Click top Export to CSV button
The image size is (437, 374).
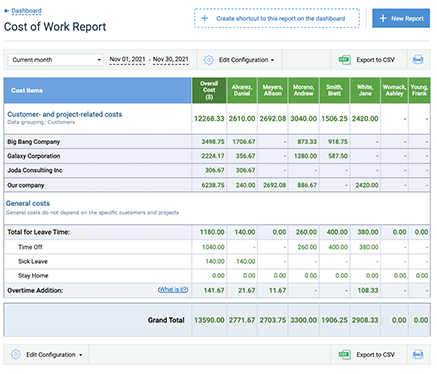click(x=368, y=60)
